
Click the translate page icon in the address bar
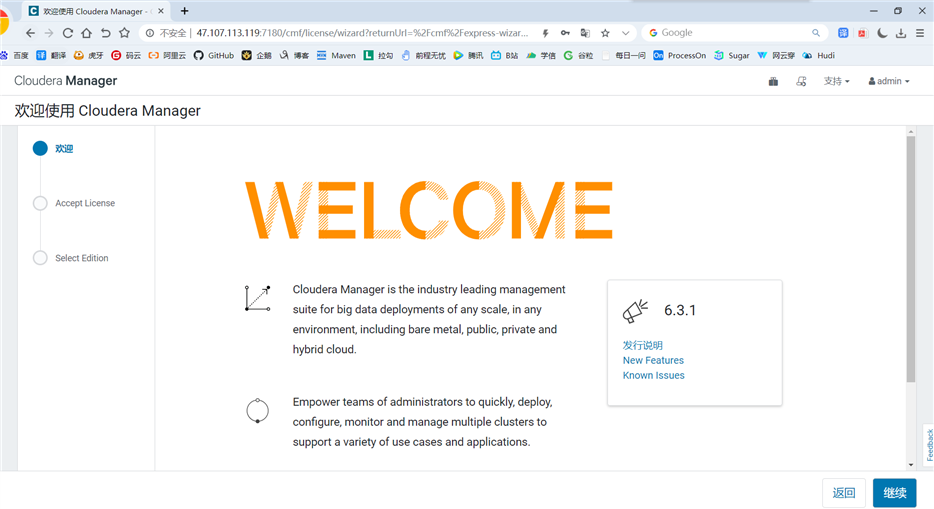tap(586, 33)
